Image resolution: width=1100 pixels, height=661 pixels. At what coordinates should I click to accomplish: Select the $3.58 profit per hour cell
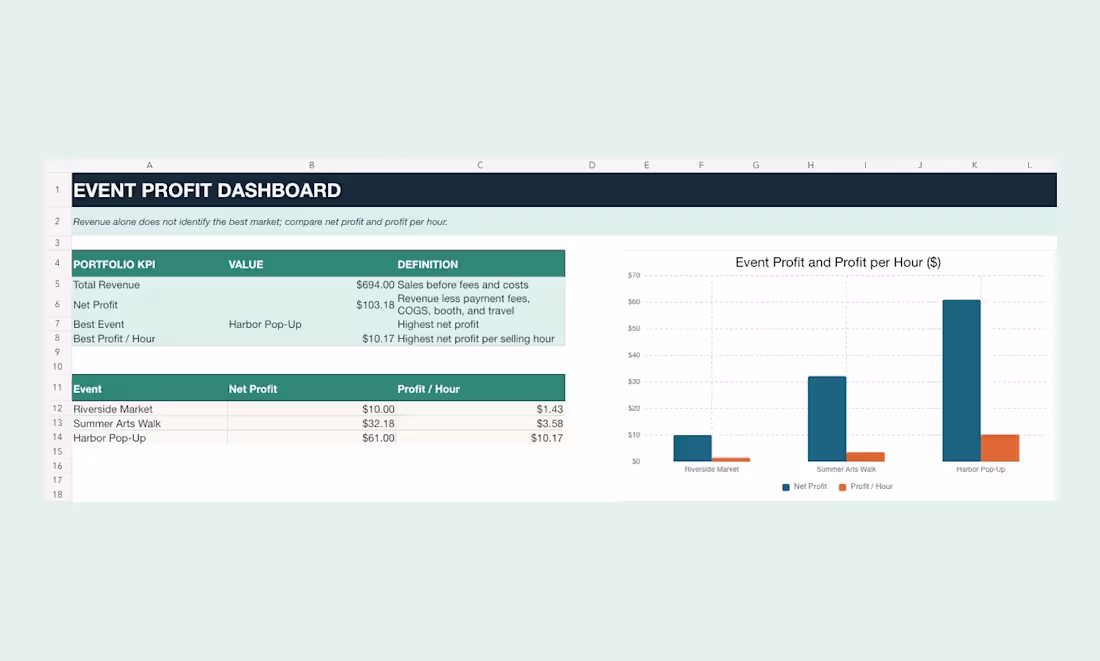[481, 423]
